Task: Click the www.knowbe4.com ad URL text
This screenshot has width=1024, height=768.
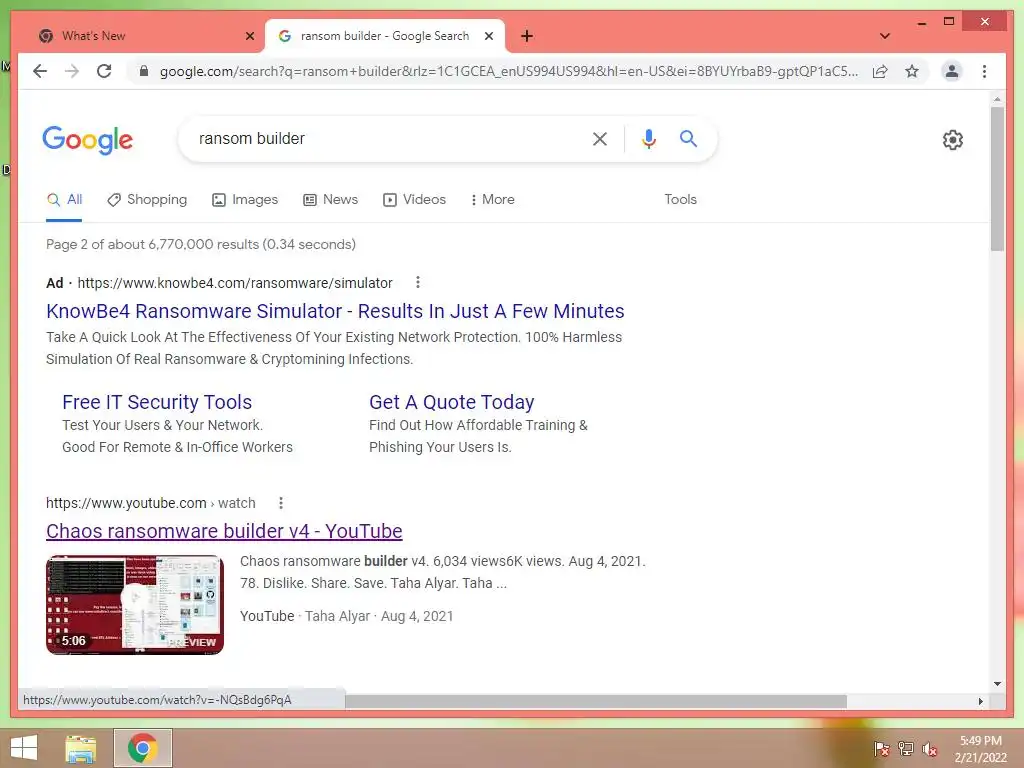Action: [235, 283]
